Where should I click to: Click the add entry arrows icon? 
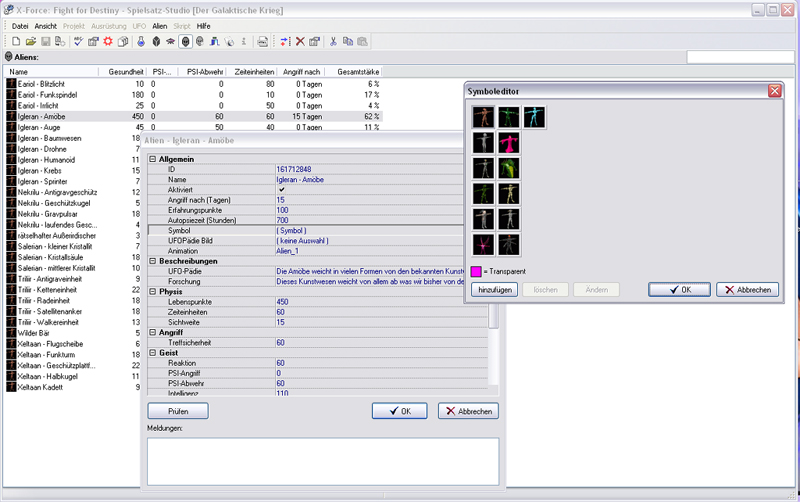click(x=285, y=41)
